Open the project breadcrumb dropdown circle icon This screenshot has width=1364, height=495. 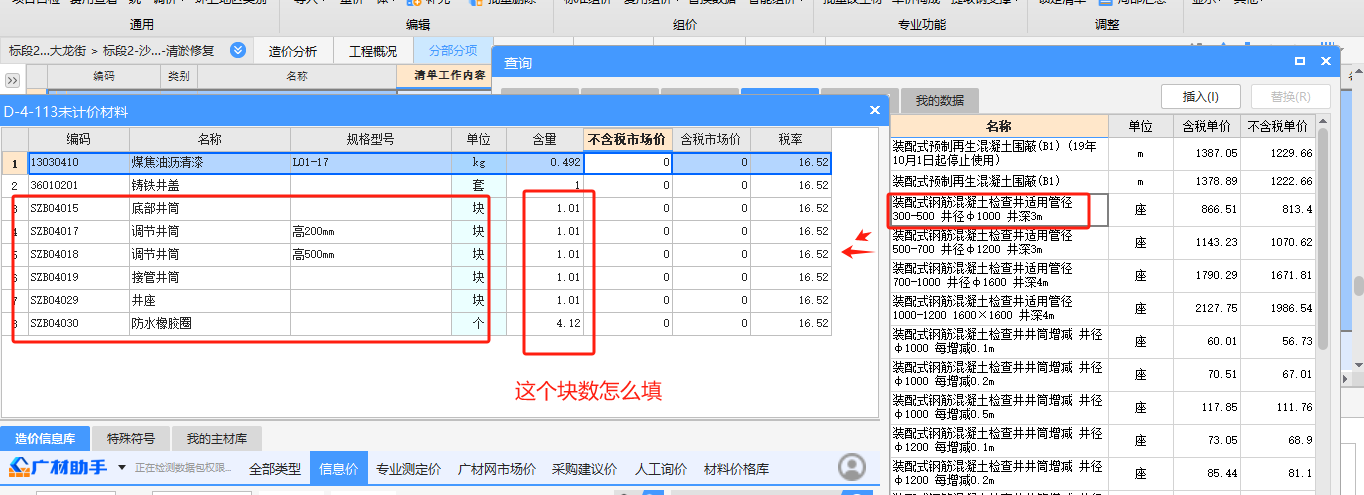coord(238,50)
